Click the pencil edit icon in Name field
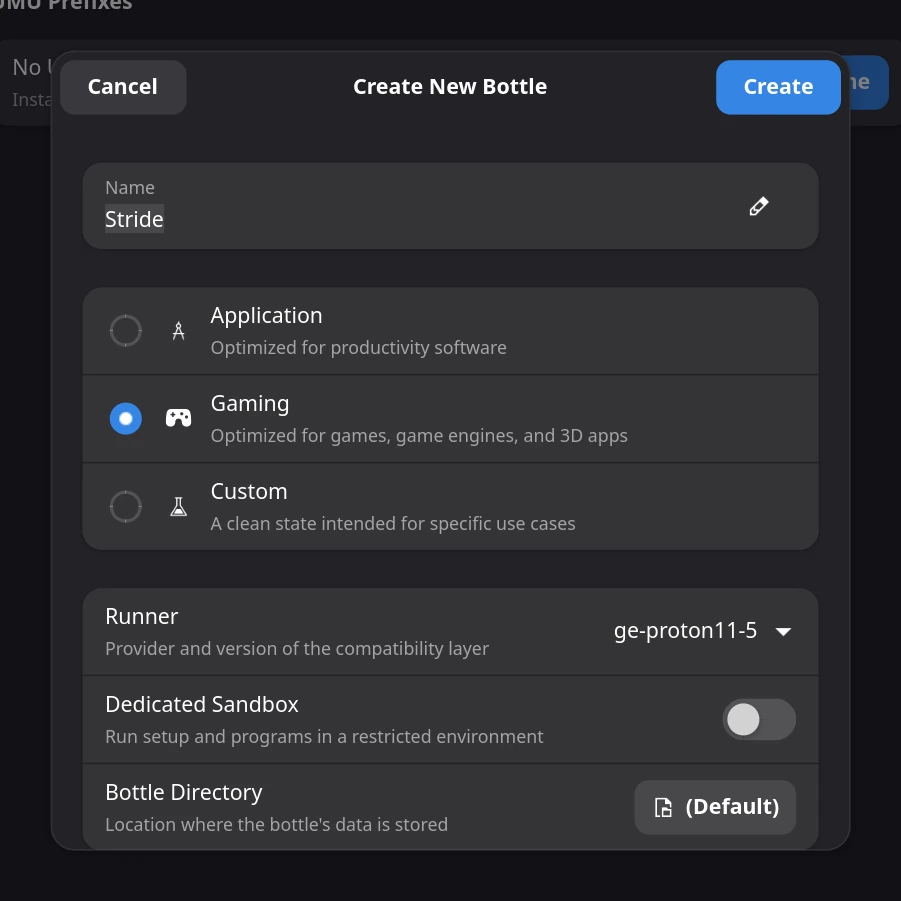Image resolution: width=901 pixels, height=901 pixels. (758, 206)
